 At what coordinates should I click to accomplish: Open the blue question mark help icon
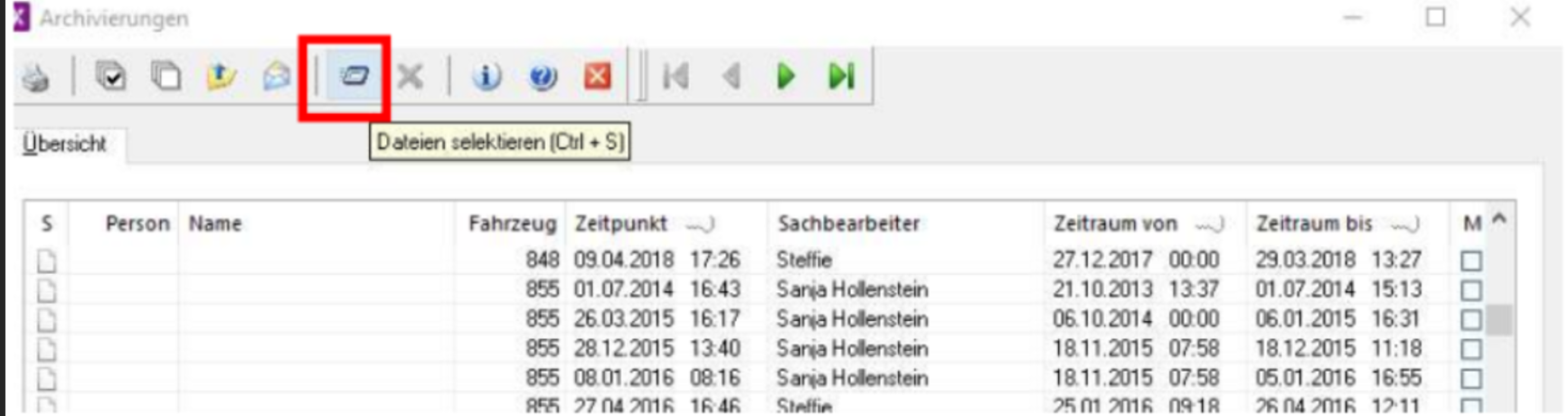[x=543, y=77]
